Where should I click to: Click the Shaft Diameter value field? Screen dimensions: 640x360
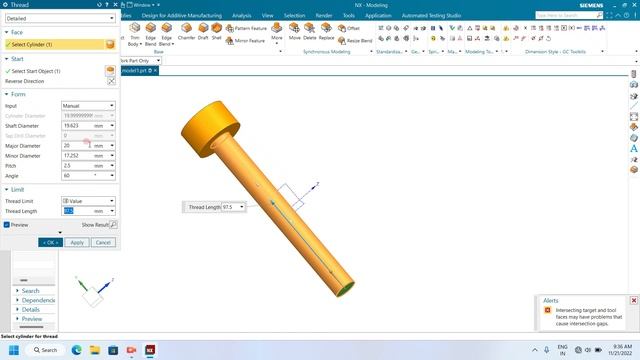coord(78,126)
